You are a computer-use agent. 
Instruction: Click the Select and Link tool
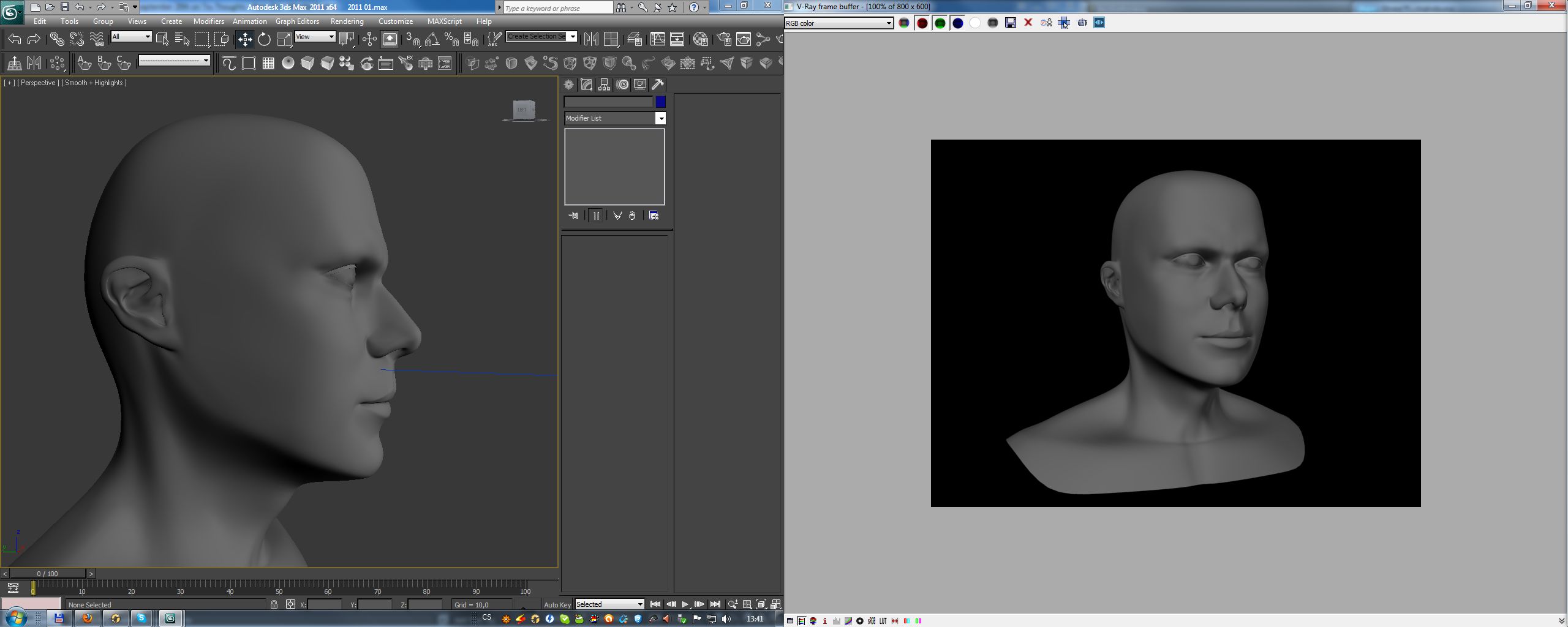[x=56, y=39]
